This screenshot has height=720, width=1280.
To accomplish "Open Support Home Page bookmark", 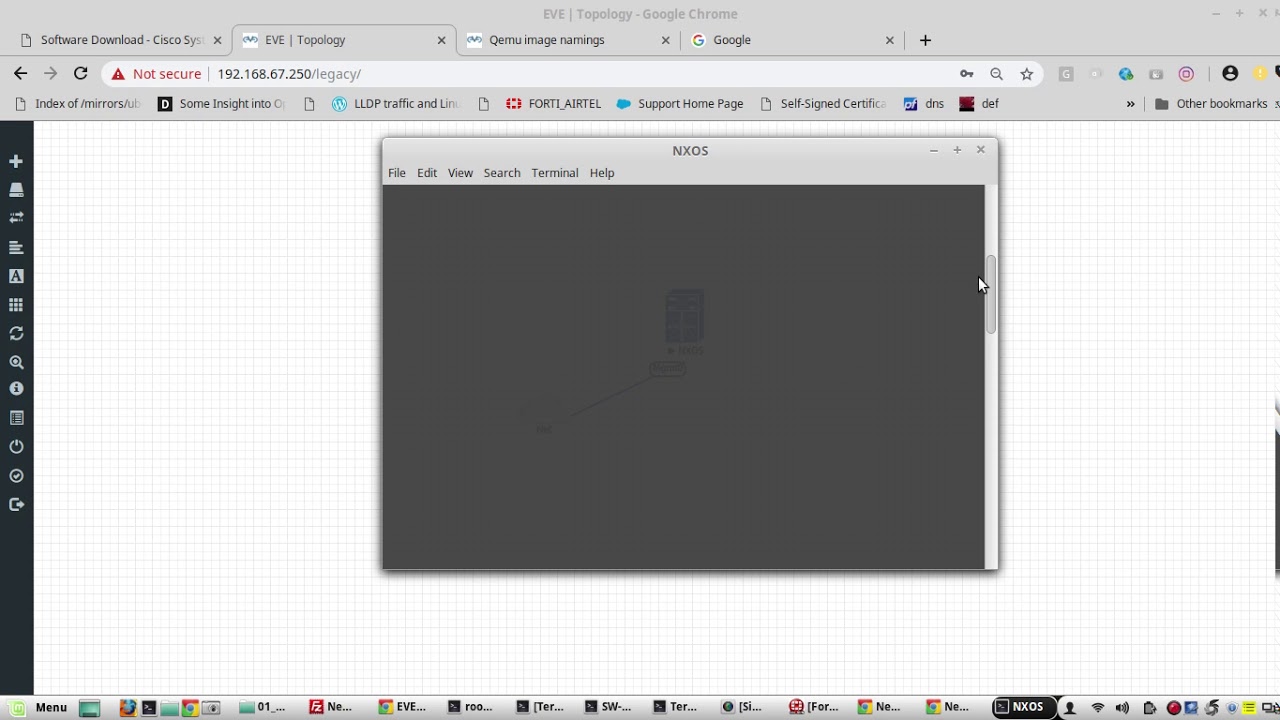I will (x=680, y=103).
